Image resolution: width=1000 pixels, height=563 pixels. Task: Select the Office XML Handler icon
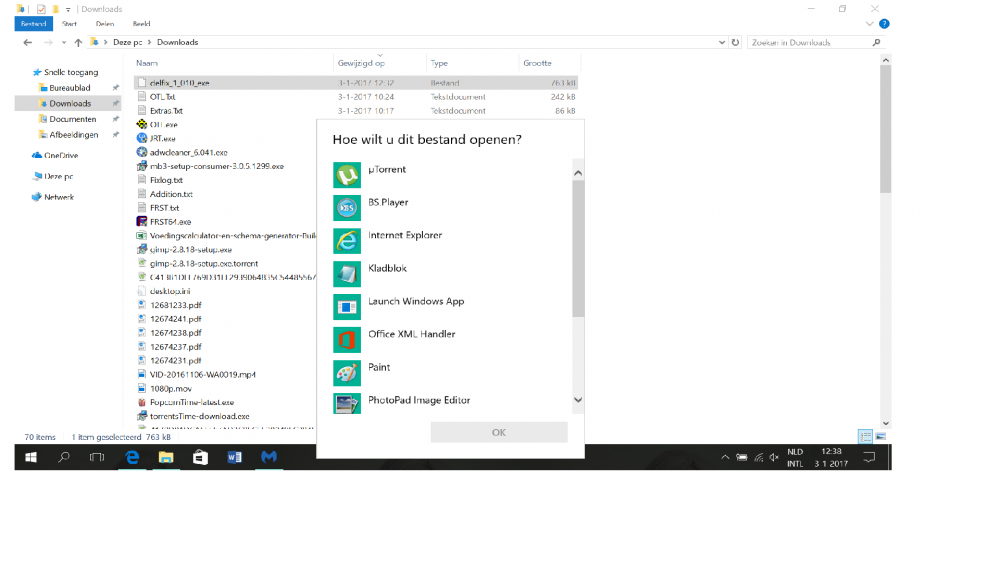pos(346,339)
